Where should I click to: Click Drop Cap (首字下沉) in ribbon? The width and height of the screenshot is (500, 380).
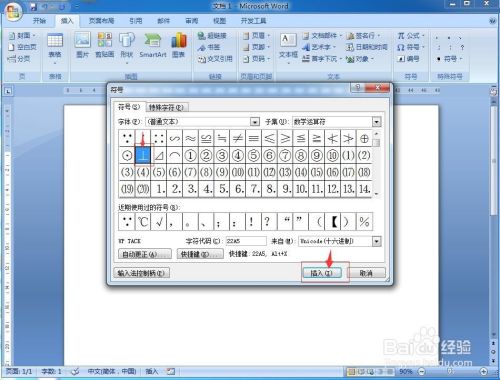pos(322,59)
